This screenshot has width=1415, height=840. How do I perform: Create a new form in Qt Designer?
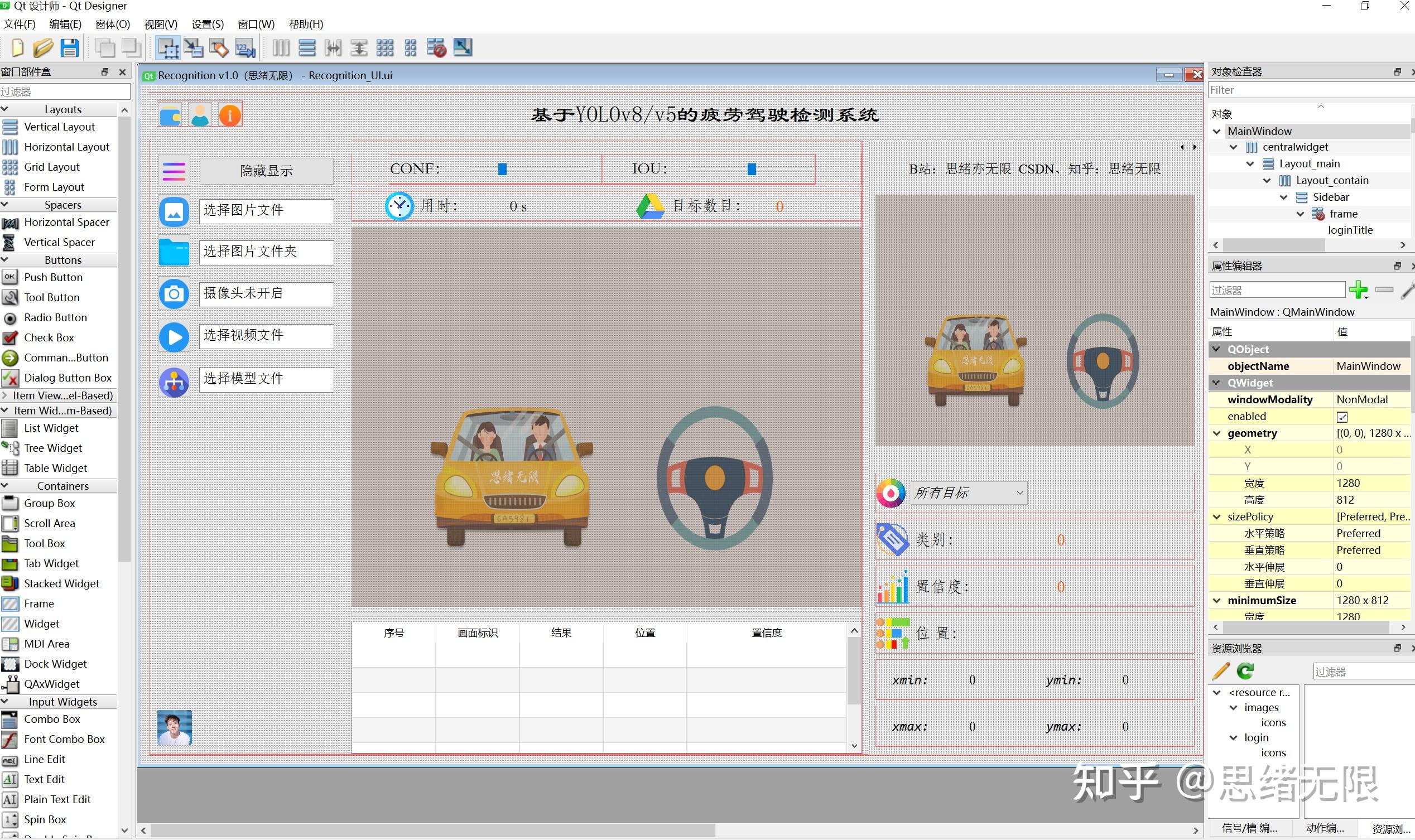[x=16, y=47]
